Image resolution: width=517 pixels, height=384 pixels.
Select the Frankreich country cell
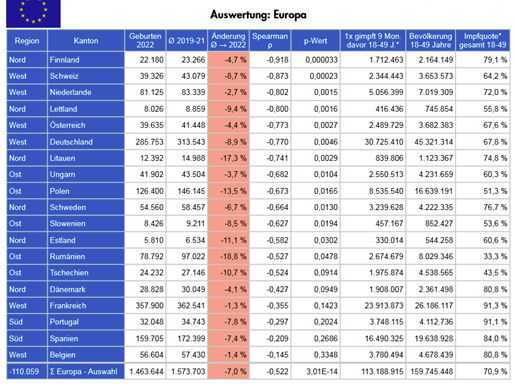86,306
